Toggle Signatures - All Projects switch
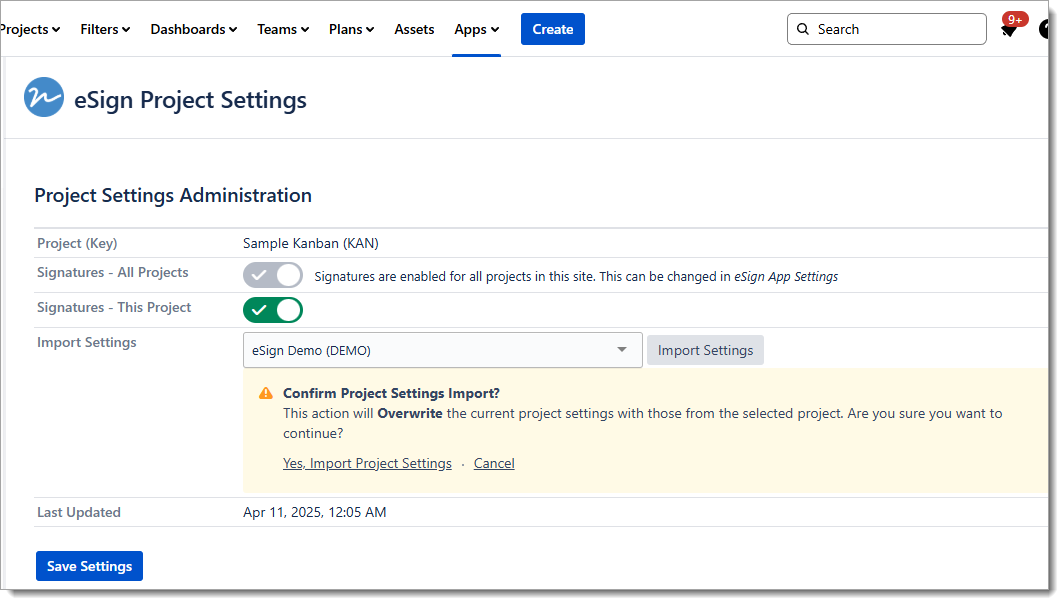Screen dimensions: 1064x605 (x=272, y=275)
